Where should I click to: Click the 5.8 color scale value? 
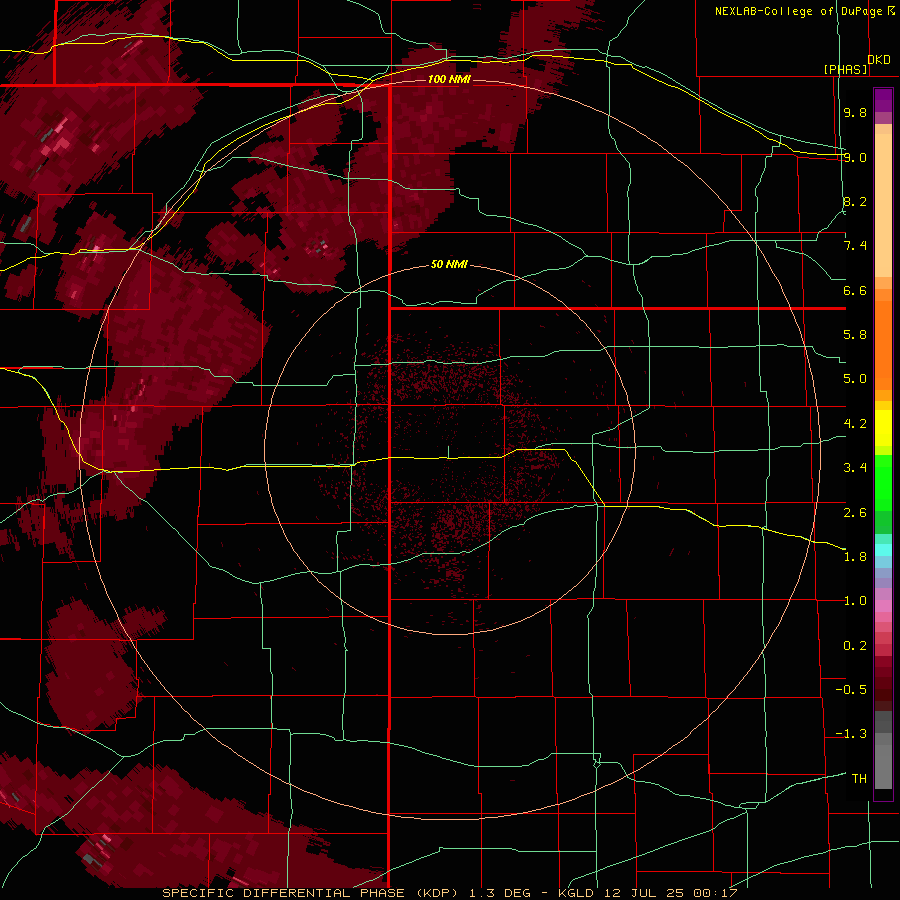coord(855,335)
